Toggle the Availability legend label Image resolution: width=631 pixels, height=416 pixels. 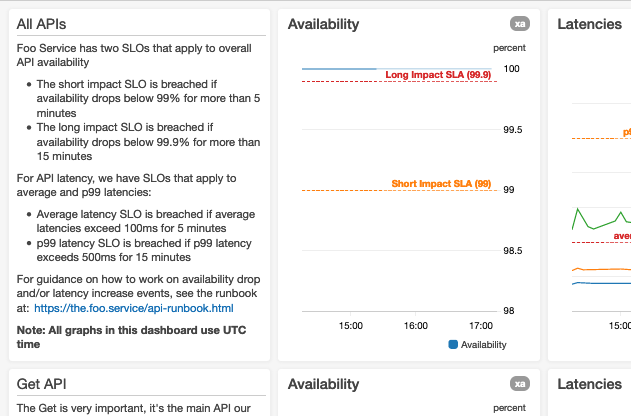483,345
